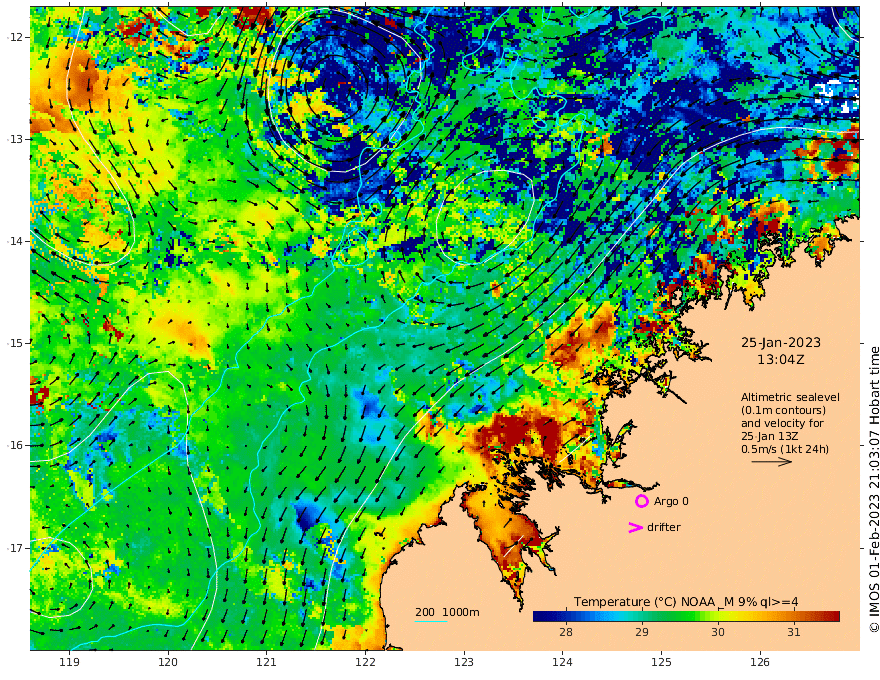
Task: Click the cyan 200m isobath legend line
Action: coord(431,621)
